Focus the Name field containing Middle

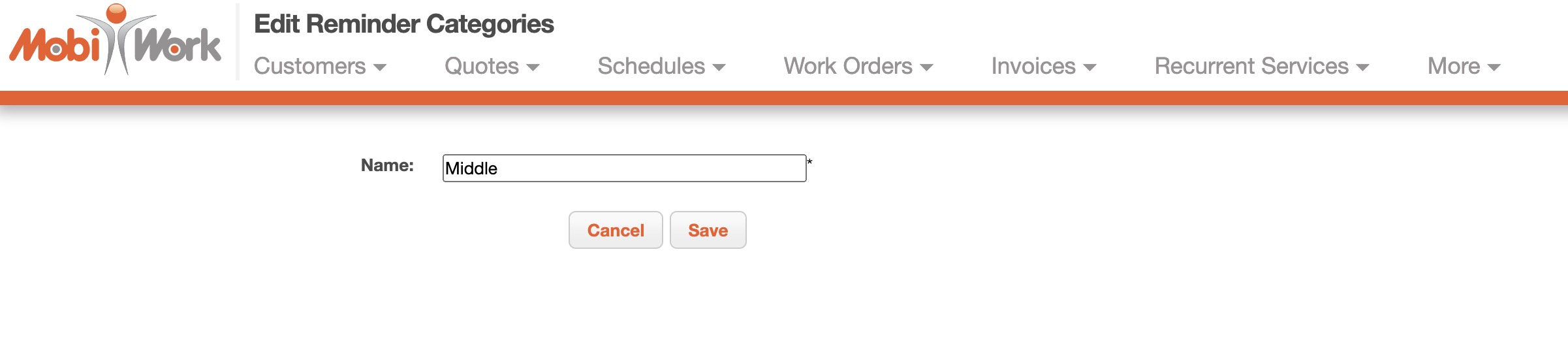tap(624, 168)
